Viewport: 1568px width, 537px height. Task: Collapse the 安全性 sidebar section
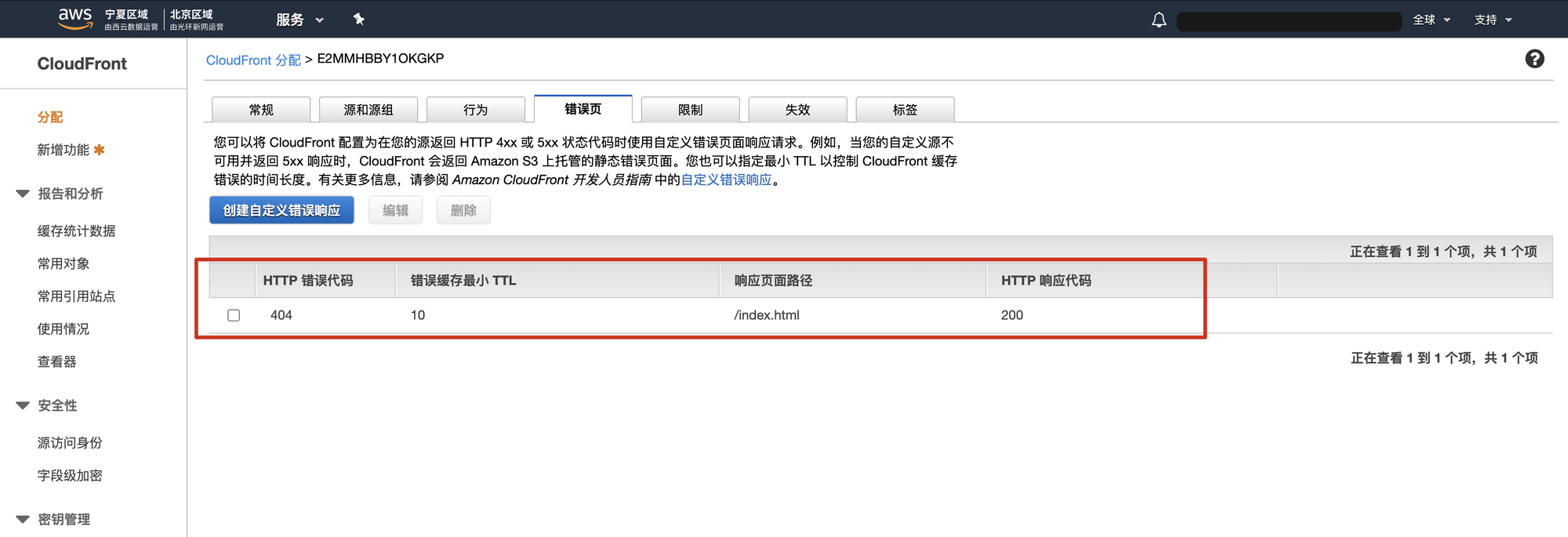point(23,405)
